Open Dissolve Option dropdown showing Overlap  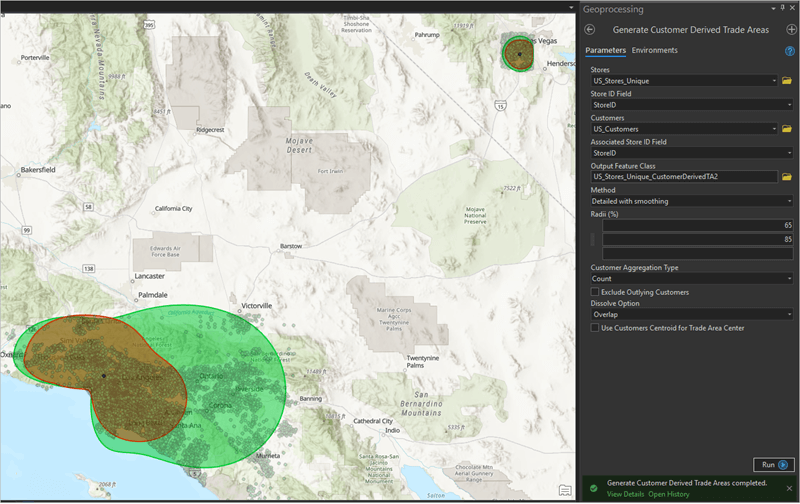pos(691,314)
